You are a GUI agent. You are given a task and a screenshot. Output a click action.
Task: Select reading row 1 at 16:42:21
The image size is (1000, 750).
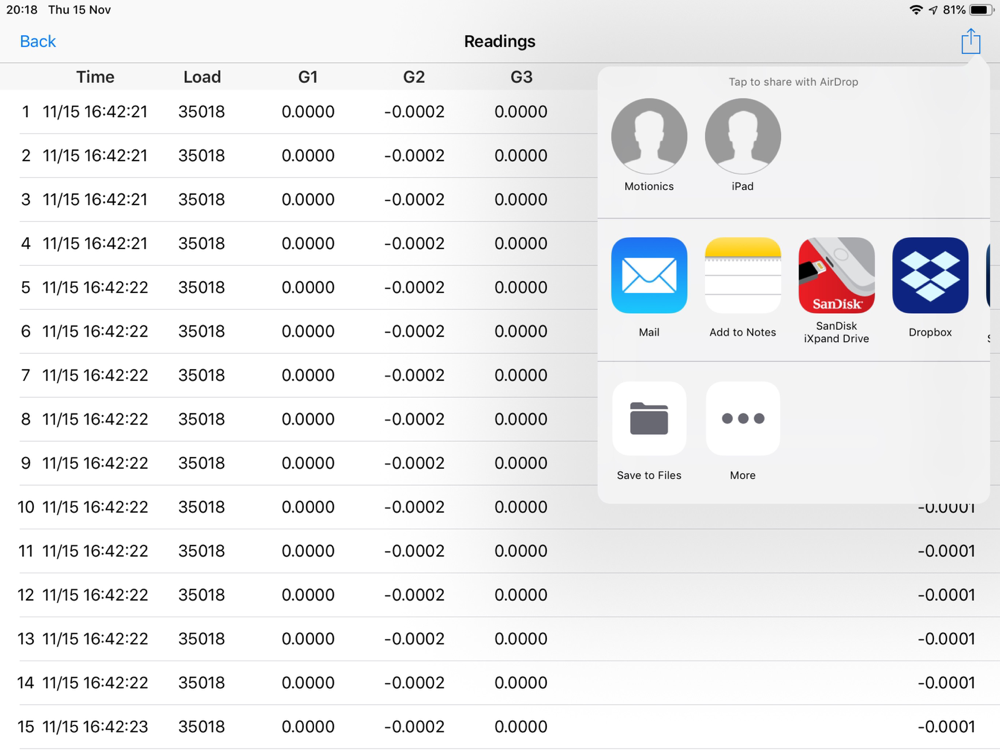(298, 112)
